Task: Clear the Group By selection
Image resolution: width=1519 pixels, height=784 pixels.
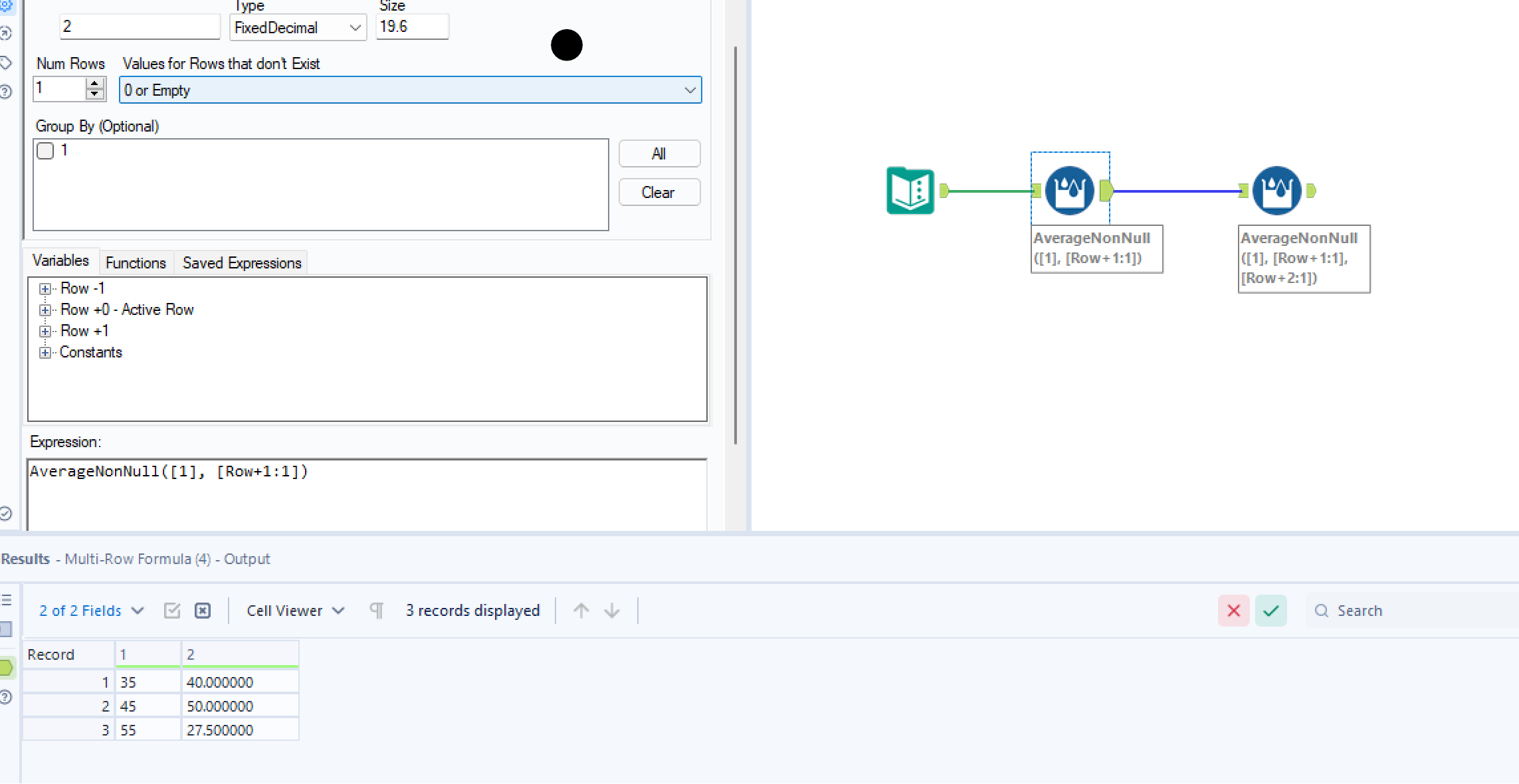Action: tap(658, 192)
